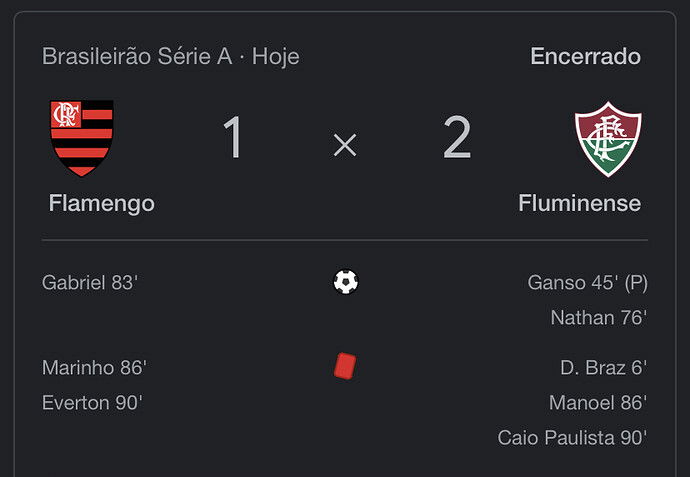The image size is (690, 477).
Task: Click the Fluminense team crest
Action: 608,139
